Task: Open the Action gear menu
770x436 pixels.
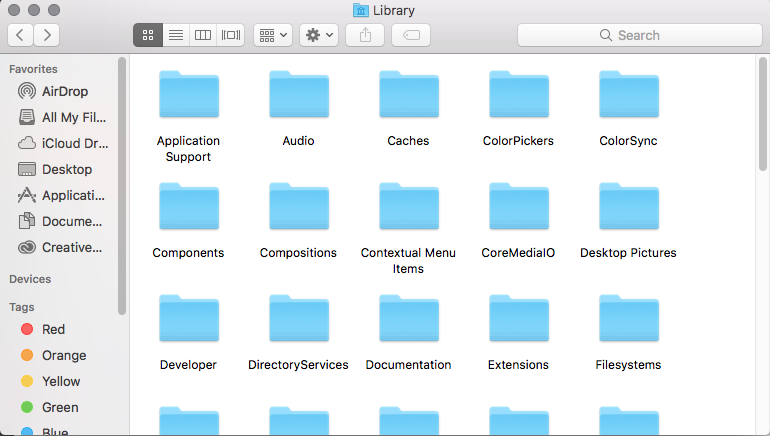Action: point(319,35)
